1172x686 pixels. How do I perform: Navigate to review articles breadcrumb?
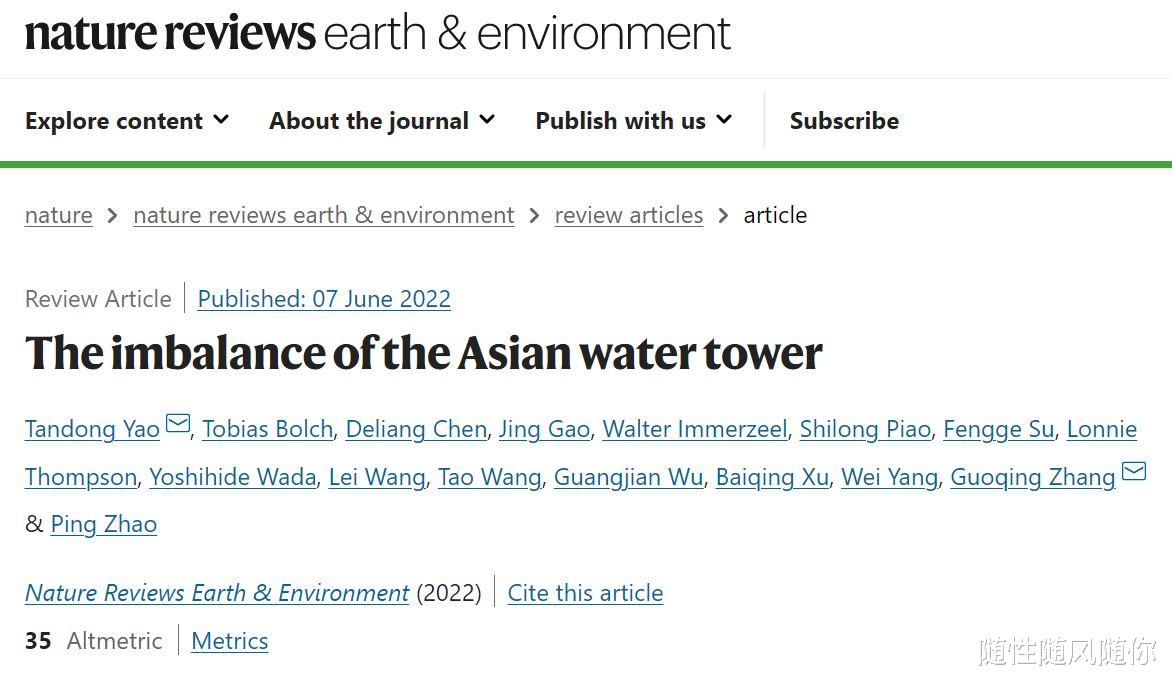pos(629,215)
